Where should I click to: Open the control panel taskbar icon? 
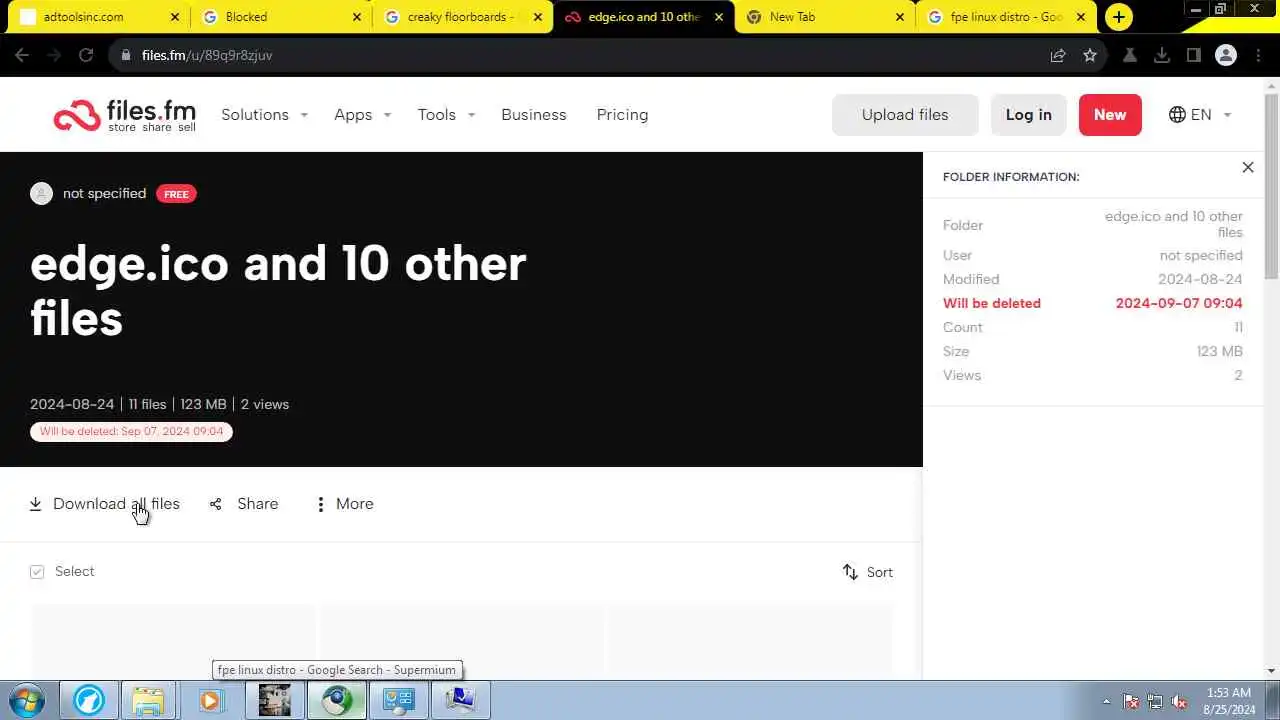click(398, 700)
